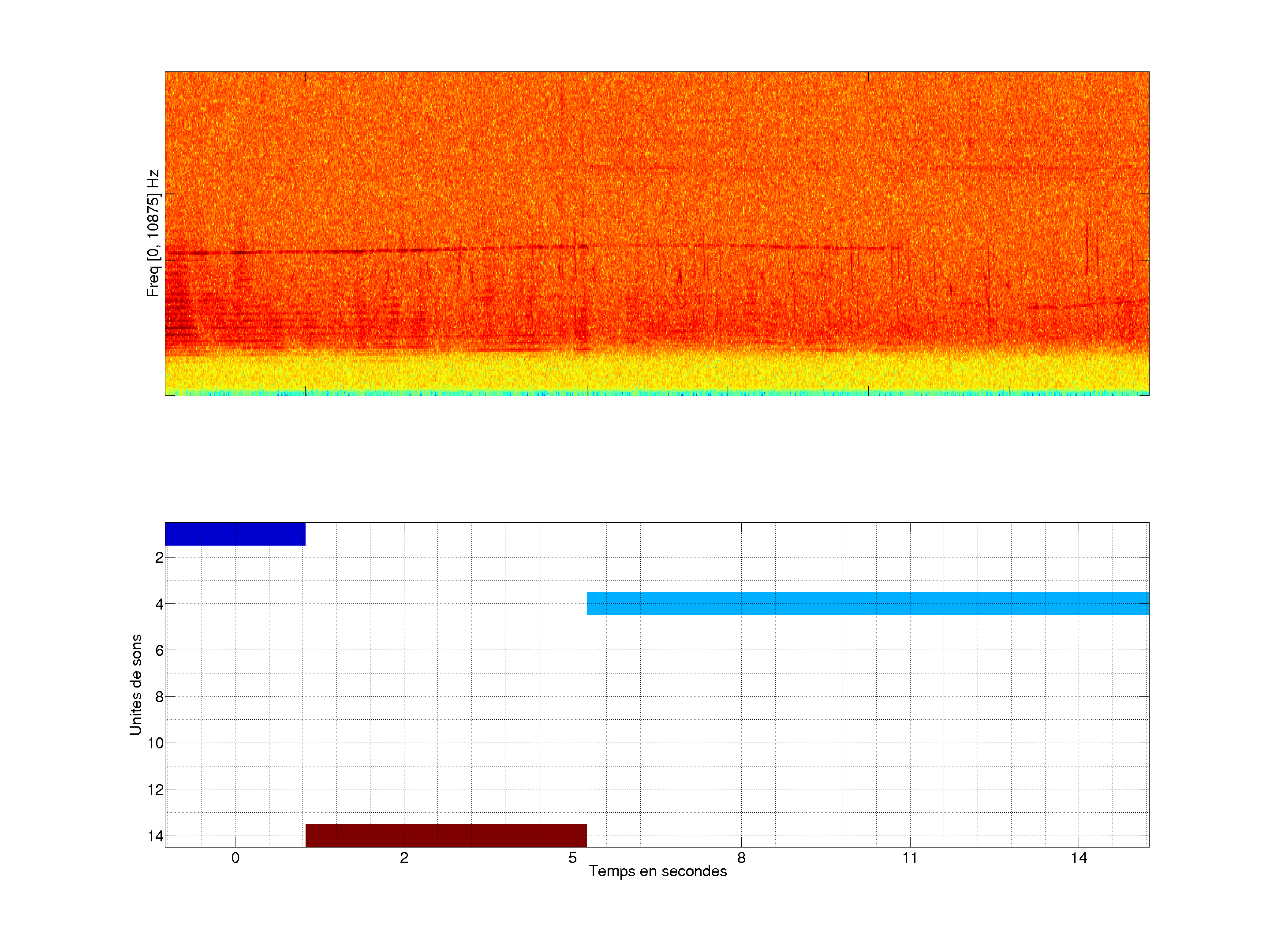Screen dimensions: 1270x952
Task: Click the yellow low-frequency band in spectrogram
Action: [x=657, y=372]
